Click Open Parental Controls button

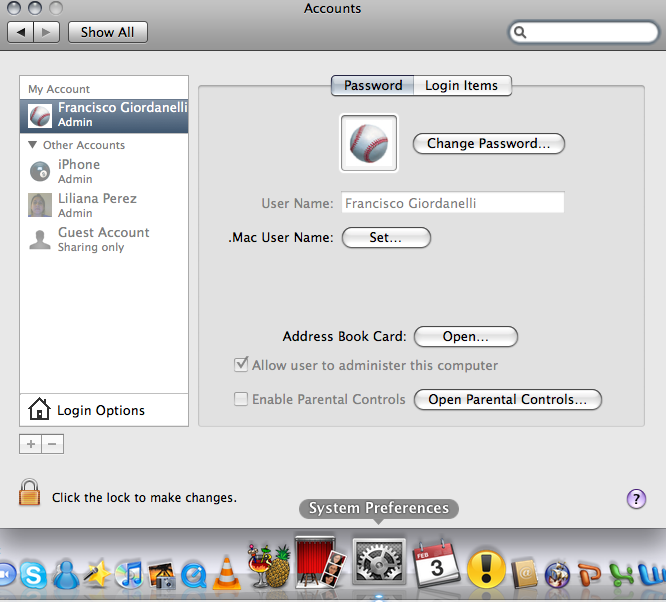[508, 399]
